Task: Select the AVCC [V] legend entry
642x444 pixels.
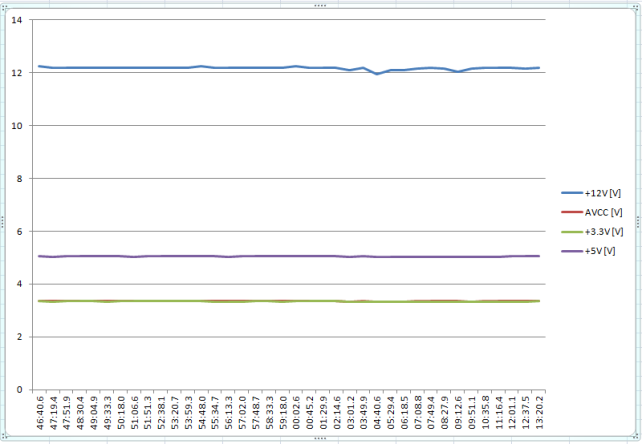Action: (x=592, y=212)
